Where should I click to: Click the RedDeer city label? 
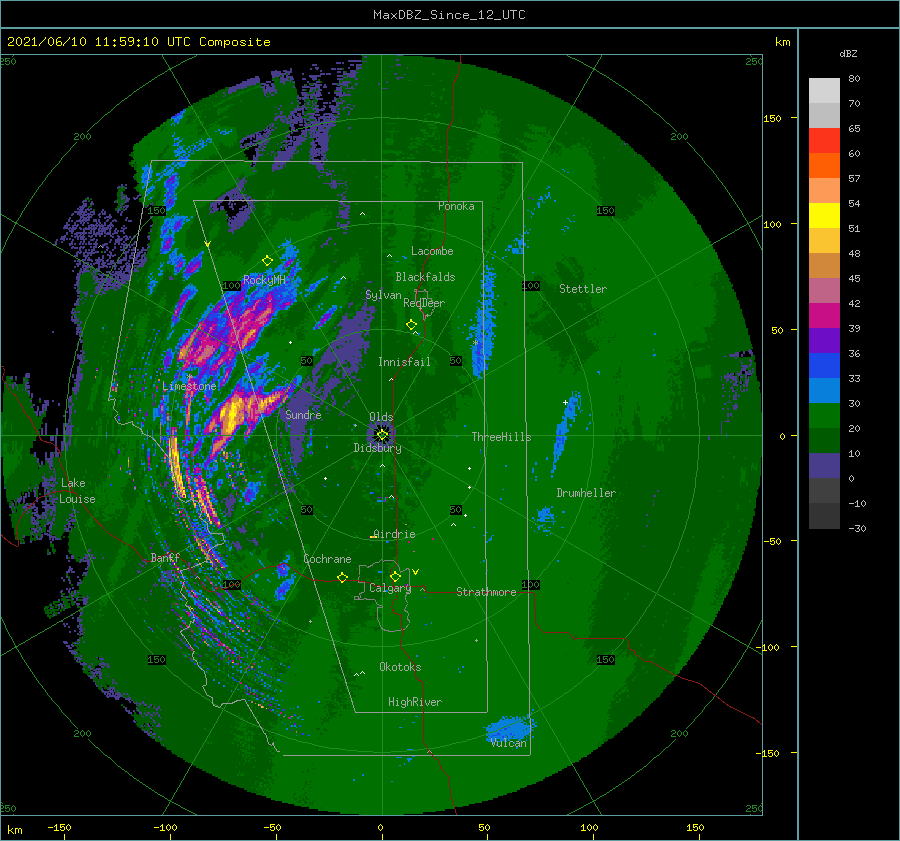(424, 303)
